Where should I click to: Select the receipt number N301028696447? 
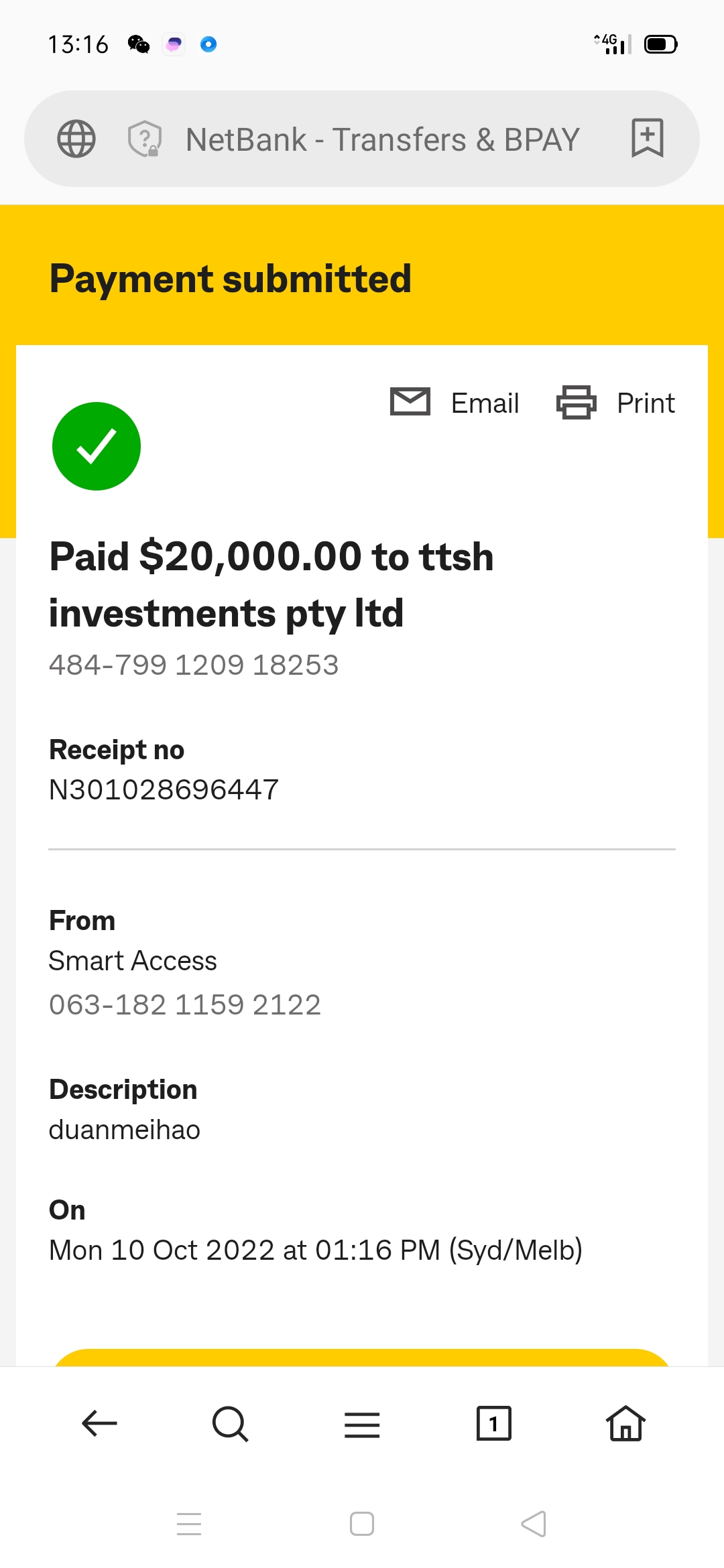(x=164, y=789)
